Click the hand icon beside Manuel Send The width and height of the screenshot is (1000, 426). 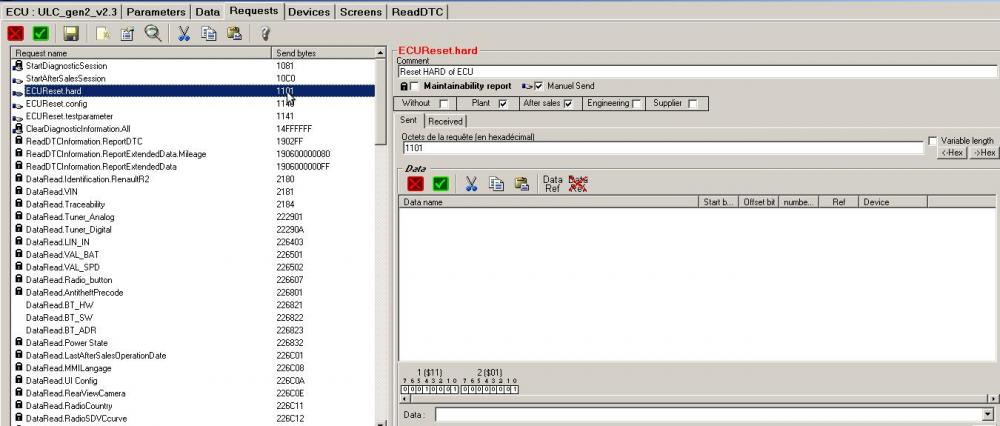[x=527, y=86]
